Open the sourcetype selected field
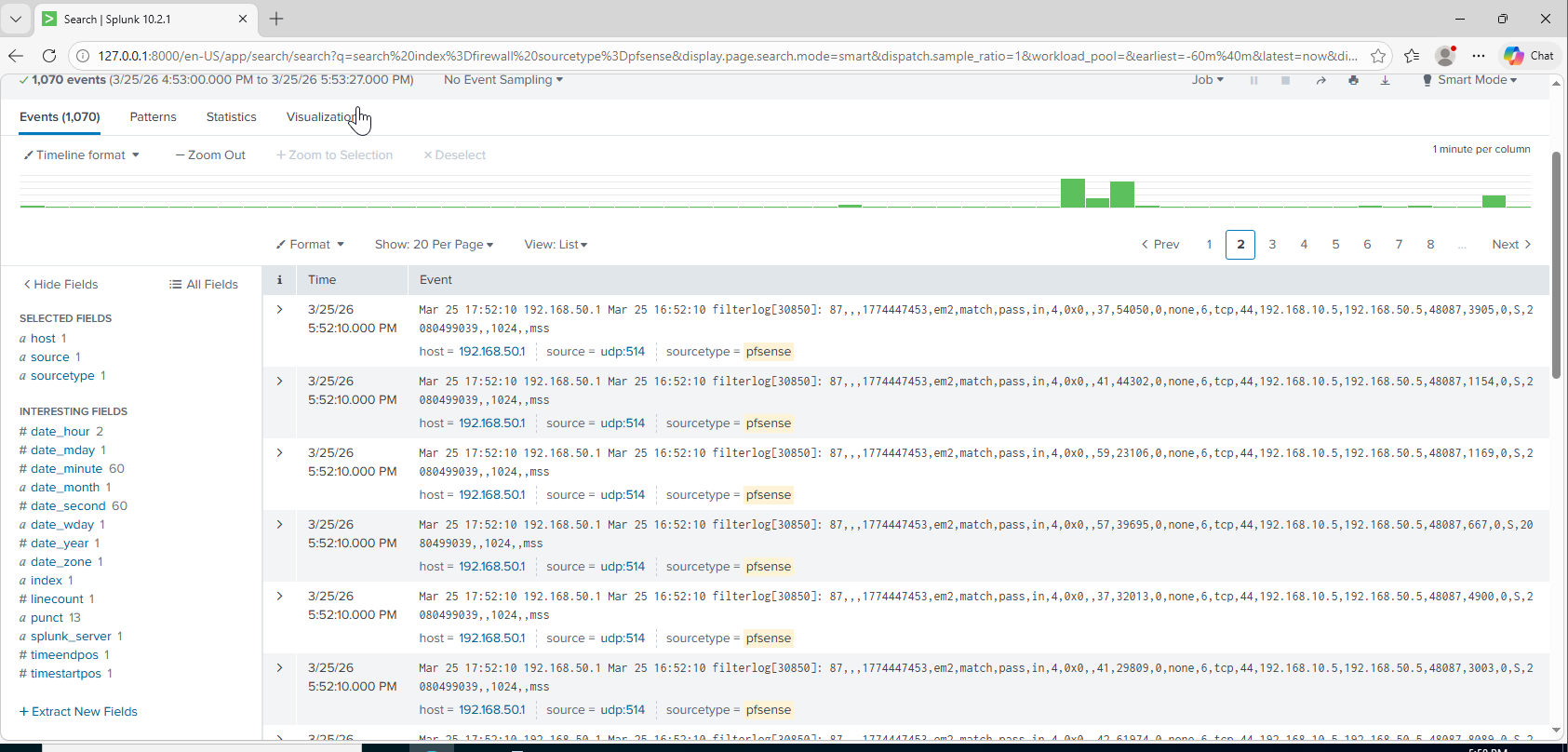 (62, 376)
